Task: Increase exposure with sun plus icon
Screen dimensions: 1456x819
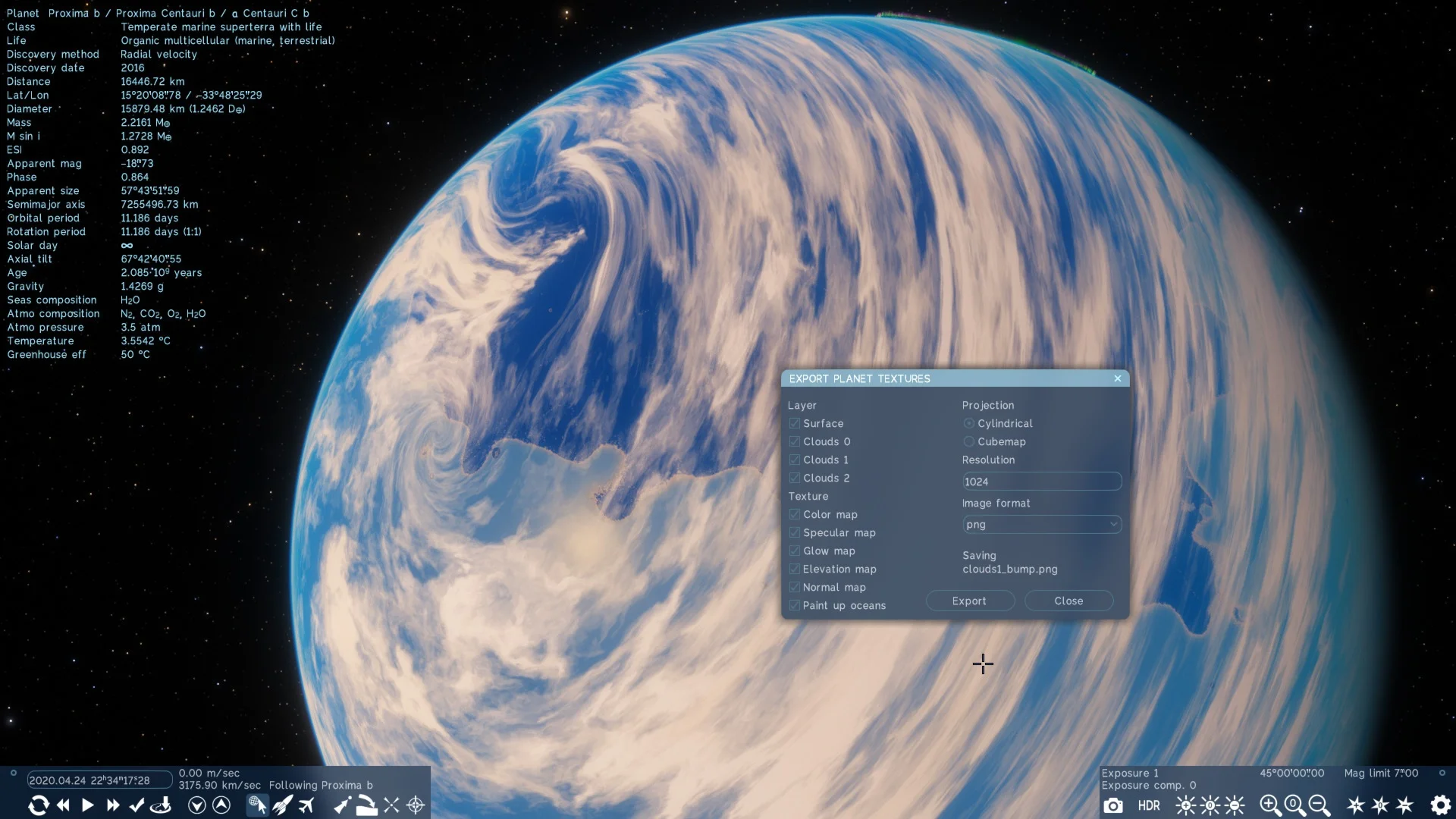Action: [1185, 805]
